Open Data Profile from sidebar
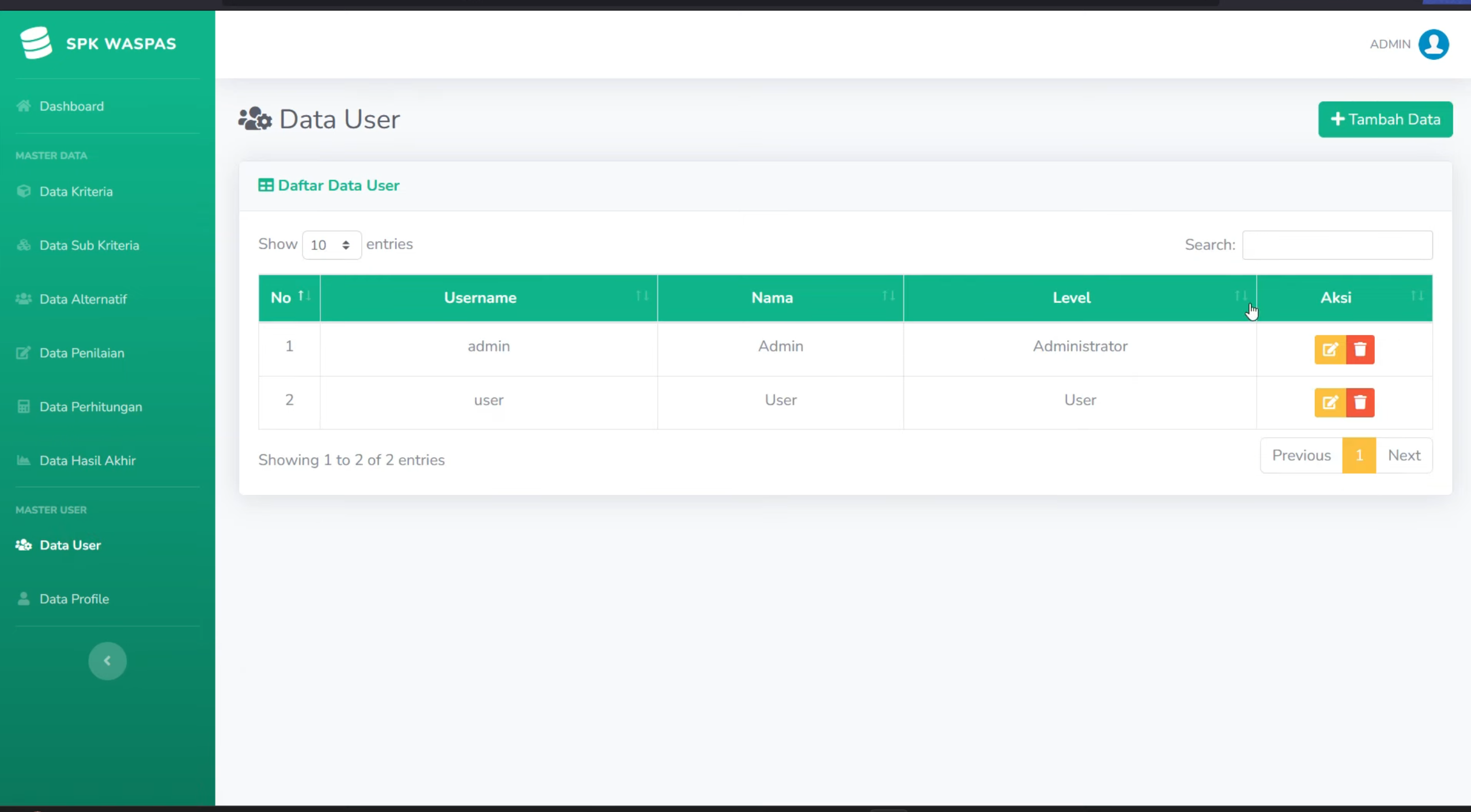 [x=74, y=599]
